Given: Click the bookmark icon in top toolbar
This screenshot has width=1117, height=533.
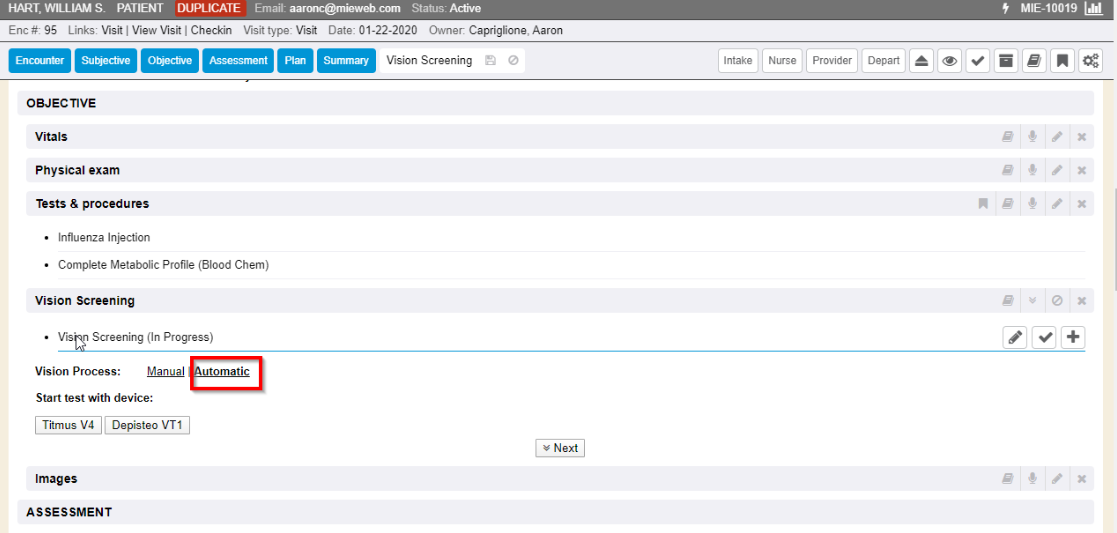Looking at the screenshot, I should 1062,61.
